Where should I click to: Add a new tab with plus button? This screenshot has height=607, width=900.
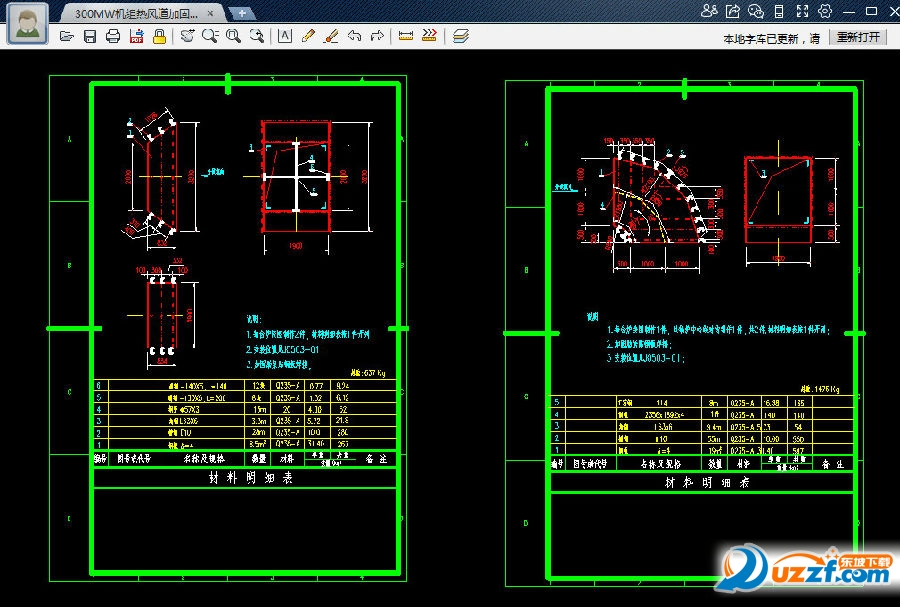coord(241,13)
